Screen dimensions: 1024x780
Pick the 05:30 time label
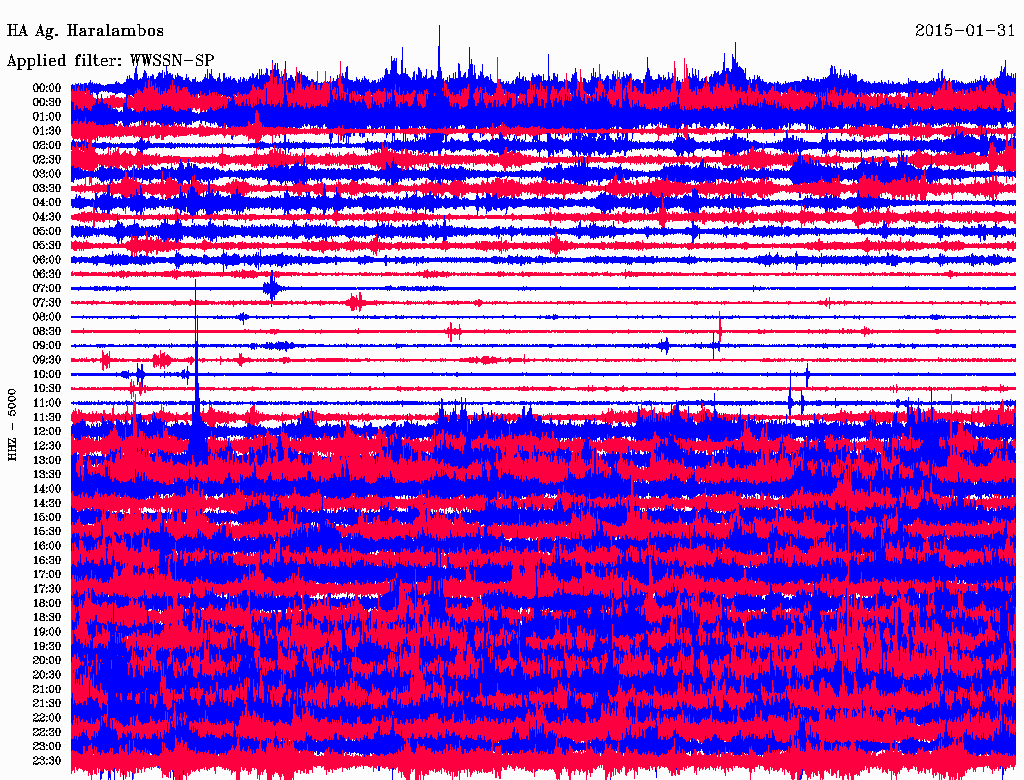click(47, 245)
